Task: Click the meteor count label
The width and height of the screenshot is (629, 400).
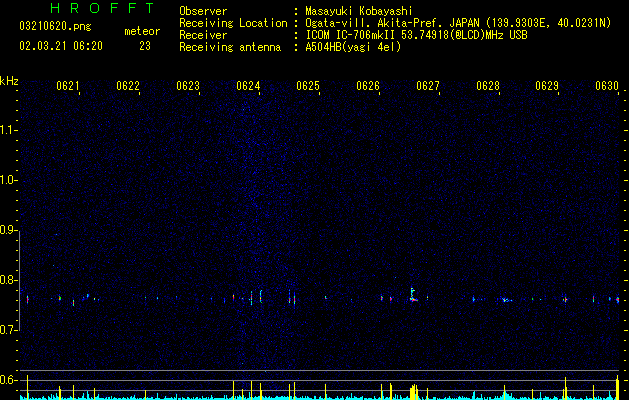Action: point(142,31)
